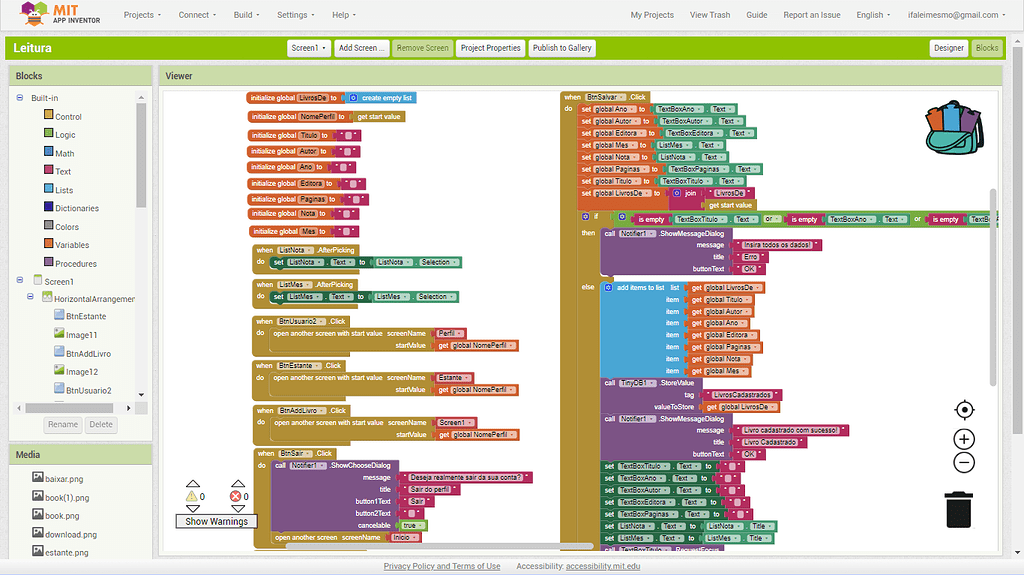Toggle the Show Warnings button

(x=216, y=521)
